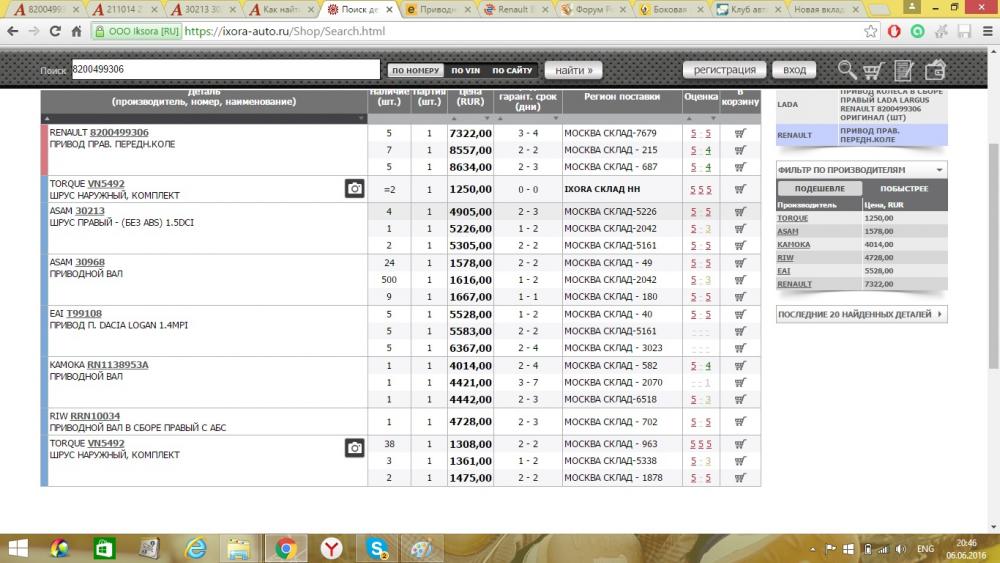This screenshot has width=1000, height=563.
Task: Switch filter to ПОДЕШЕВЛЕ
Action: tap(820, 189)
